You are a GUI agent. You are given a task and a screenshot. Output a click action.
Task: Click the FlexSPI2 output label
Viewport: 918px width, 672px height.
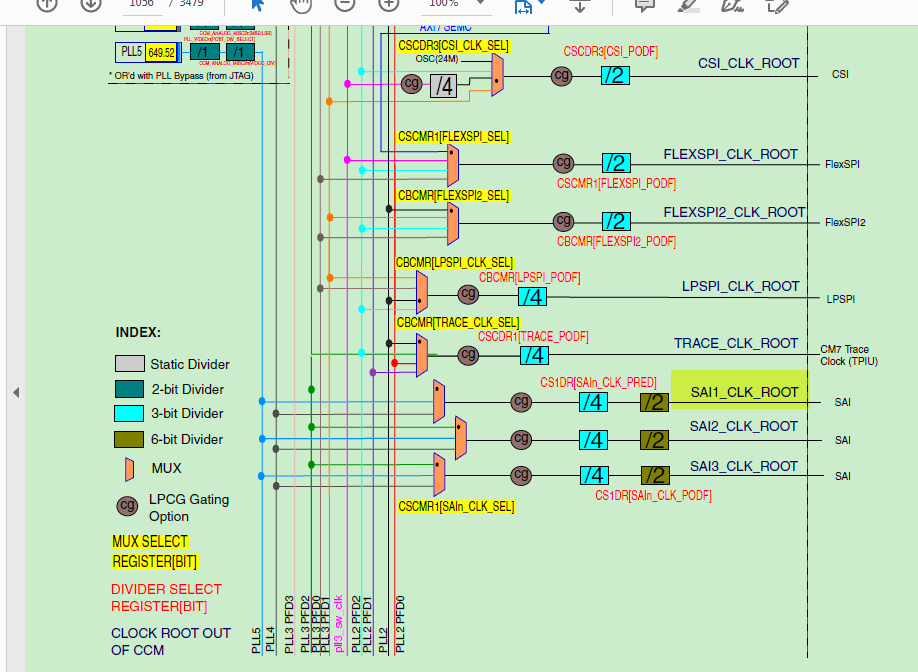click(x=845, y=222)
